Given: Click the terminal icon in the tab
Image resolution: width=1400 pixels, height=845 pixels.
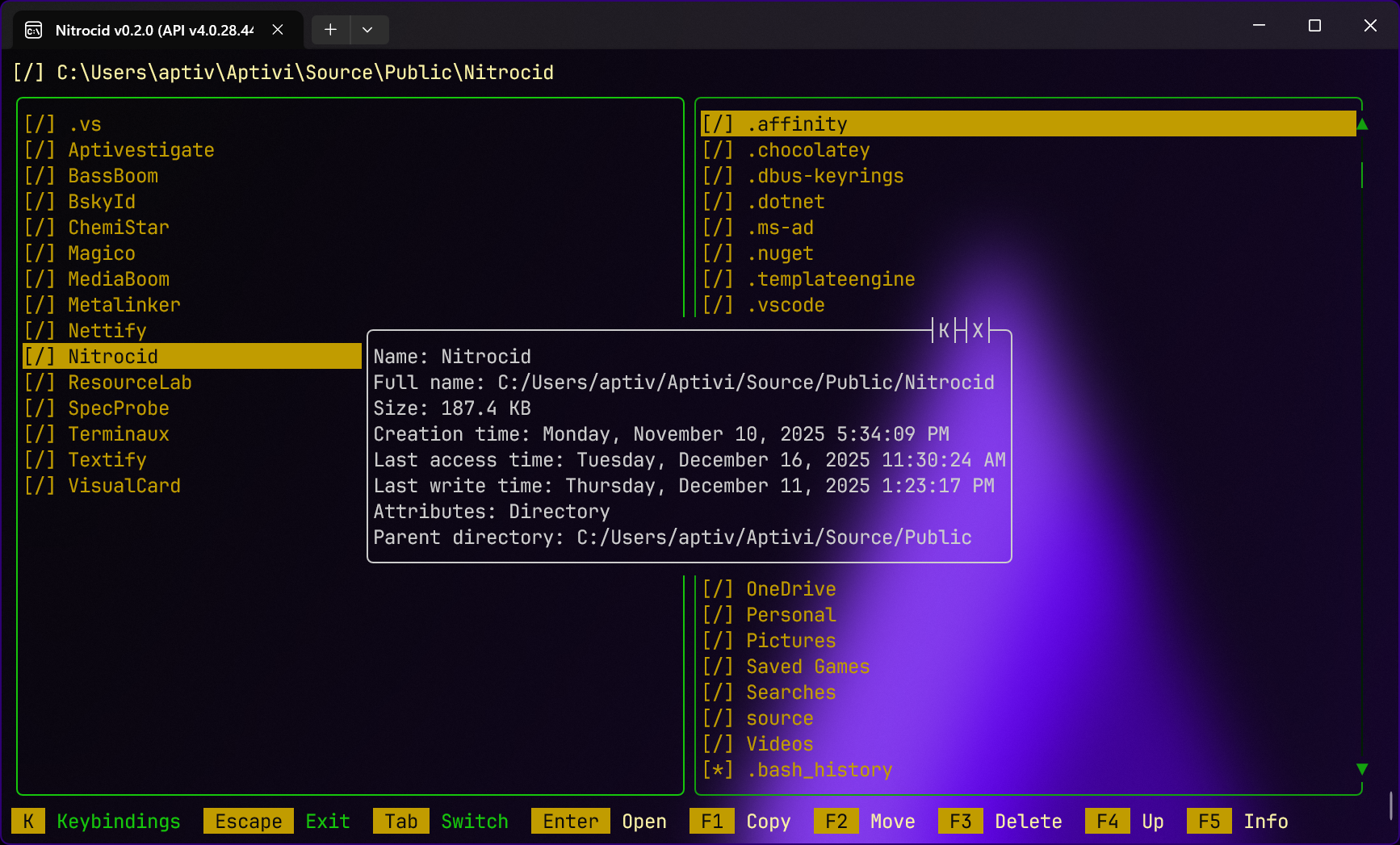Looking at the screenshot, I should [x=34, y=31].
